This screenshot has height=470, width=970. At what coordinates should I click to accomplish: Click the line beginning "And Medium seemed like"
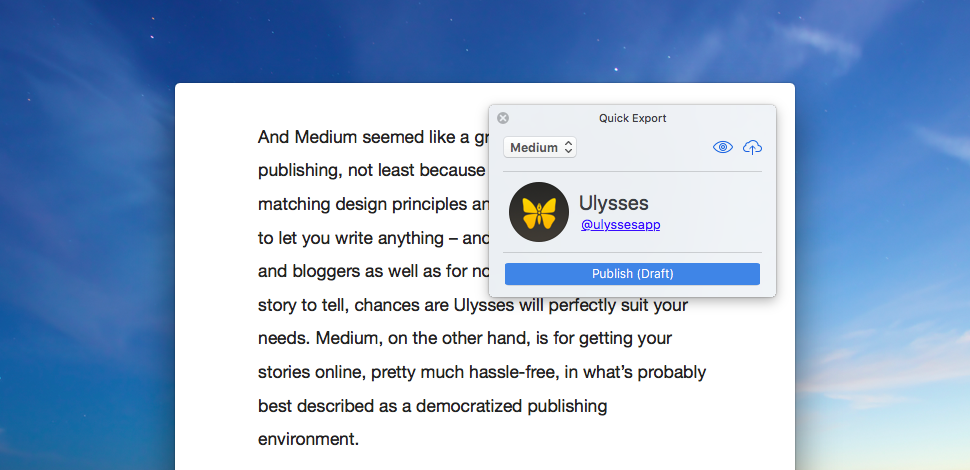click(373, 137)
